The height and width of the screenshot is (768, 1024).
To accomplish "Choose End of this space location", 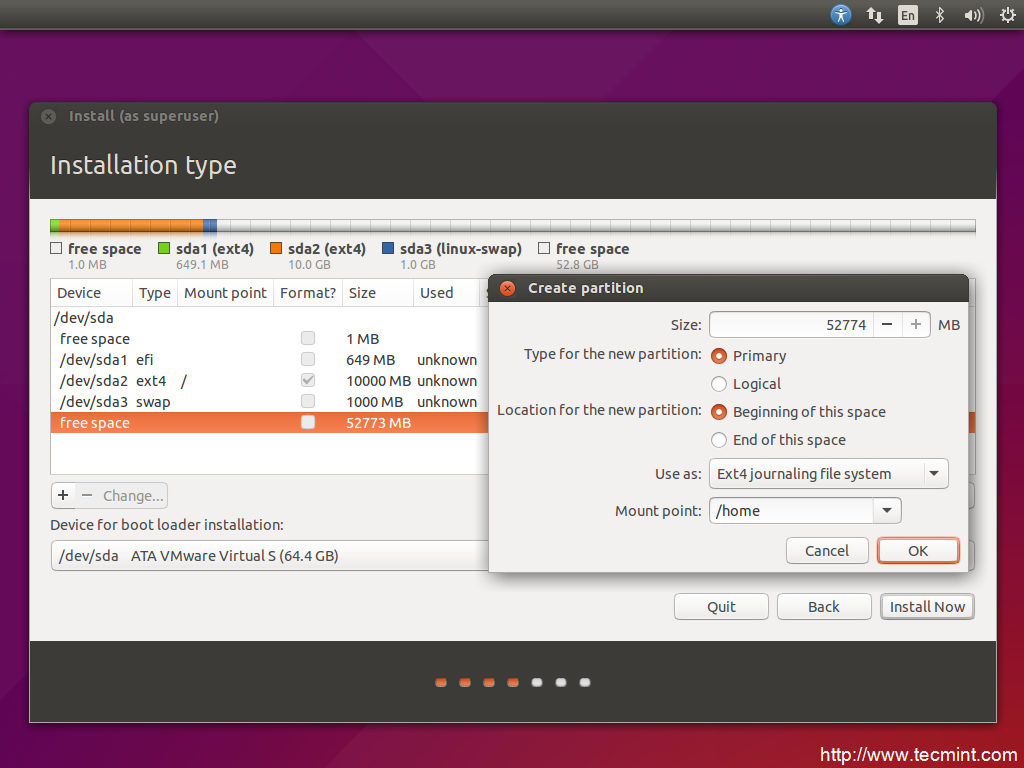I will (719, 440).
